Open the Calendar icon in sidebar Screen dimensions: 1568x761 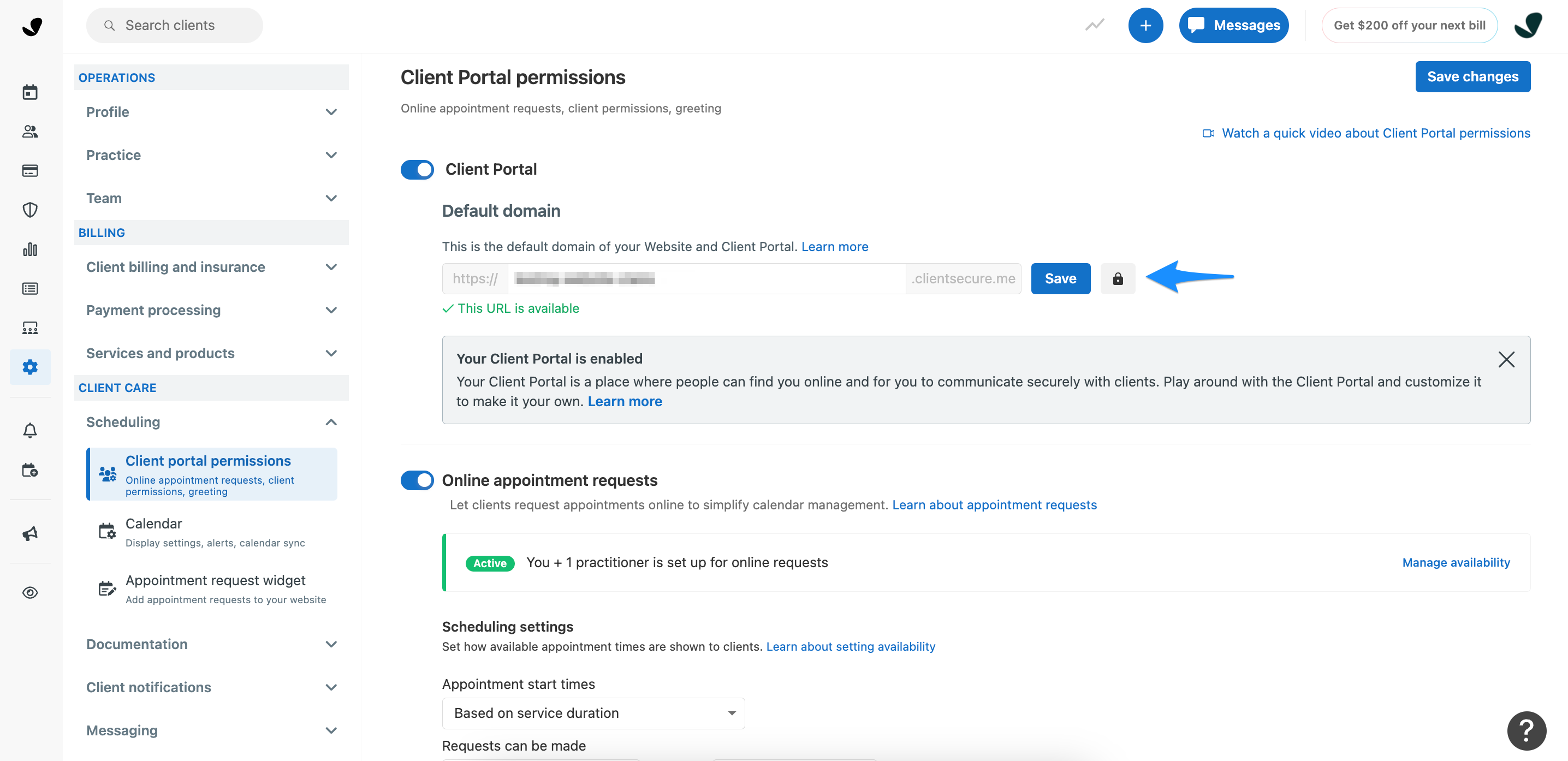(x=31, y=91)
